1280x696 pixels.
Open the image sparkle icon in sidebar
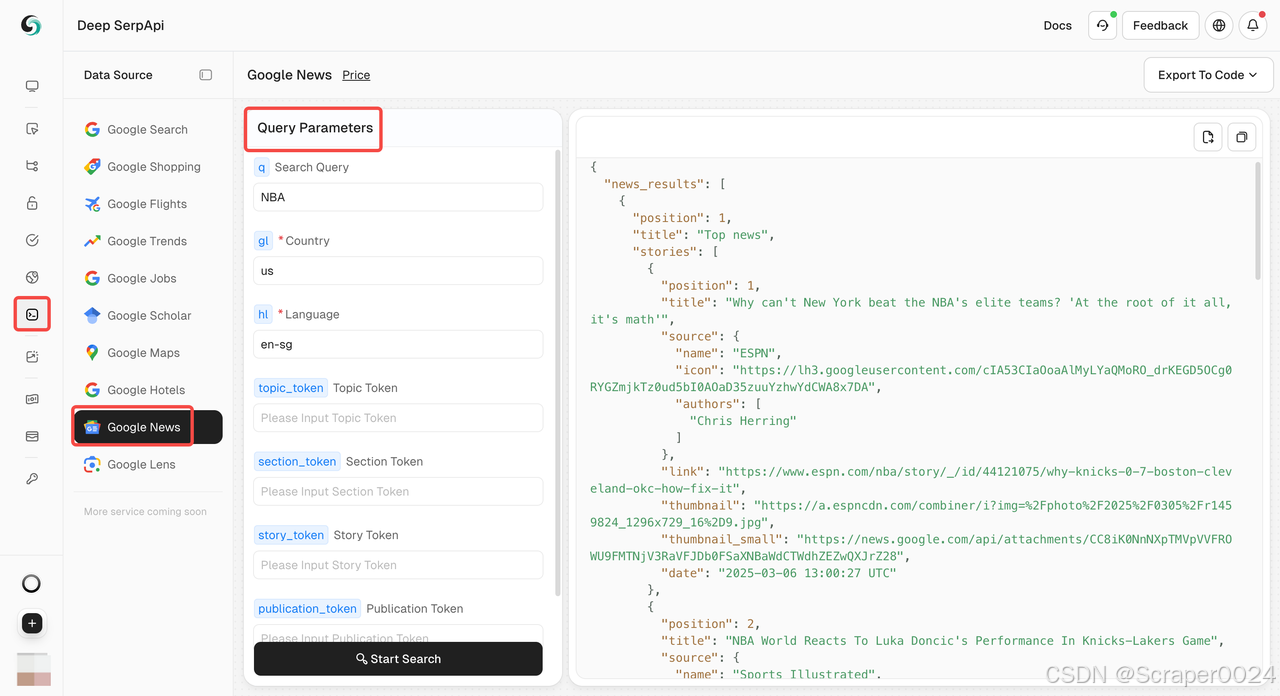(x=32, y=357)
